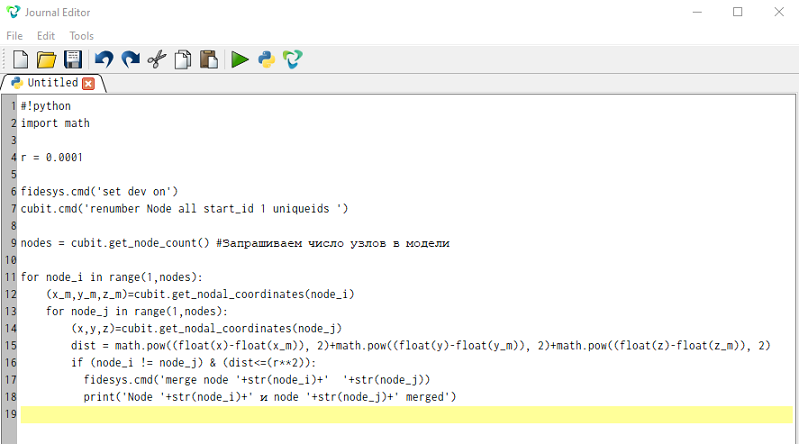Place cursor on highlighted line 19
The height and width of the screenshot is (444, 799).
407,414
